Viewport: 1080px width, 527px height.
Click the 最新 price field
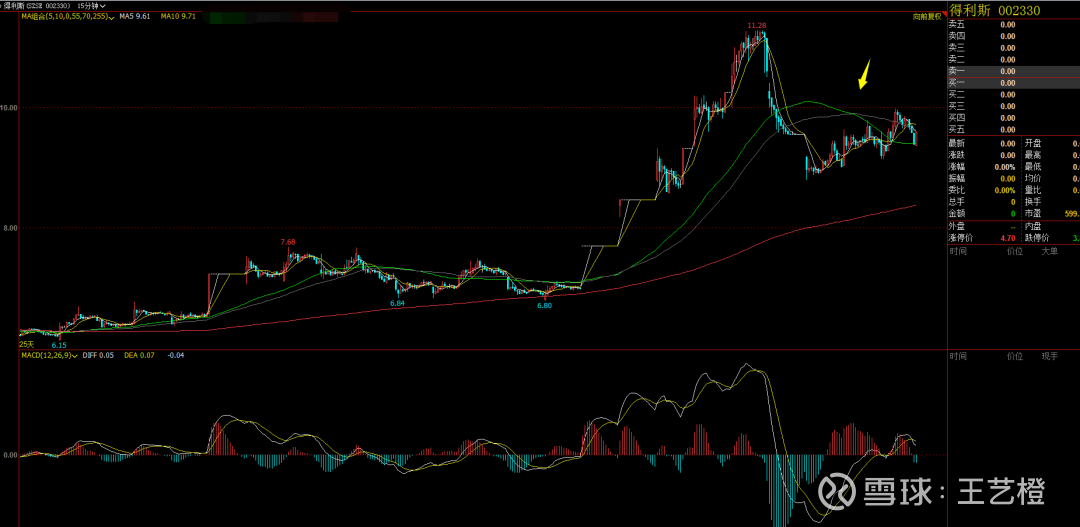pos(983,143)
